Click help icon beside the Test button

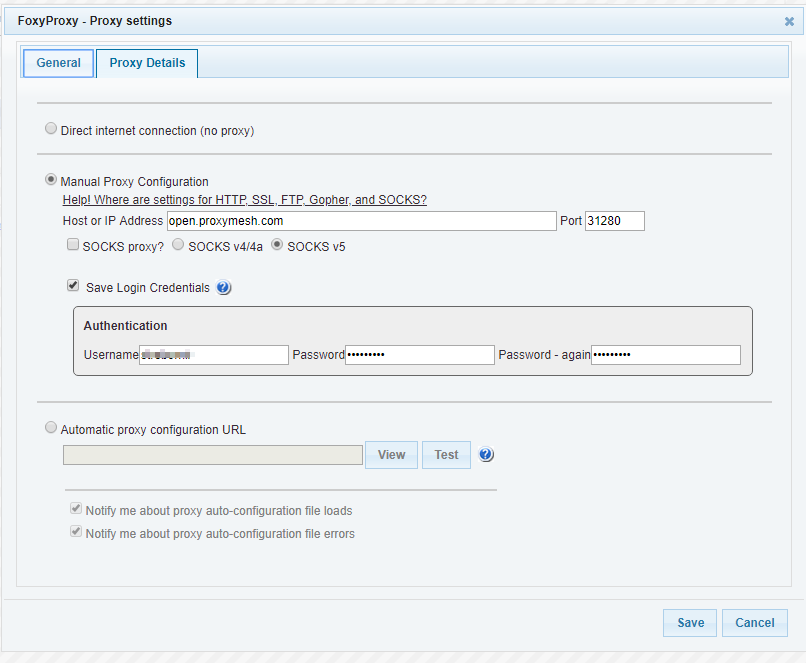click(487, 455)
